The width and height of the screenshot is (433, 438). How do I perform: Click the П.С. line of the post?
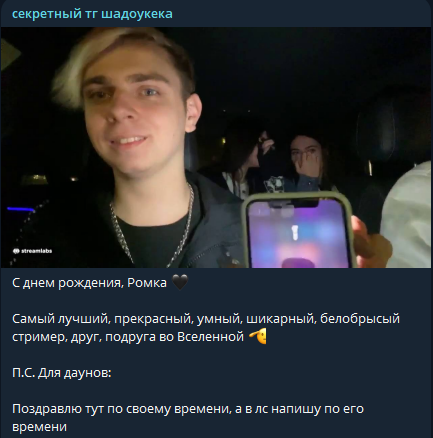coord(62,373)
